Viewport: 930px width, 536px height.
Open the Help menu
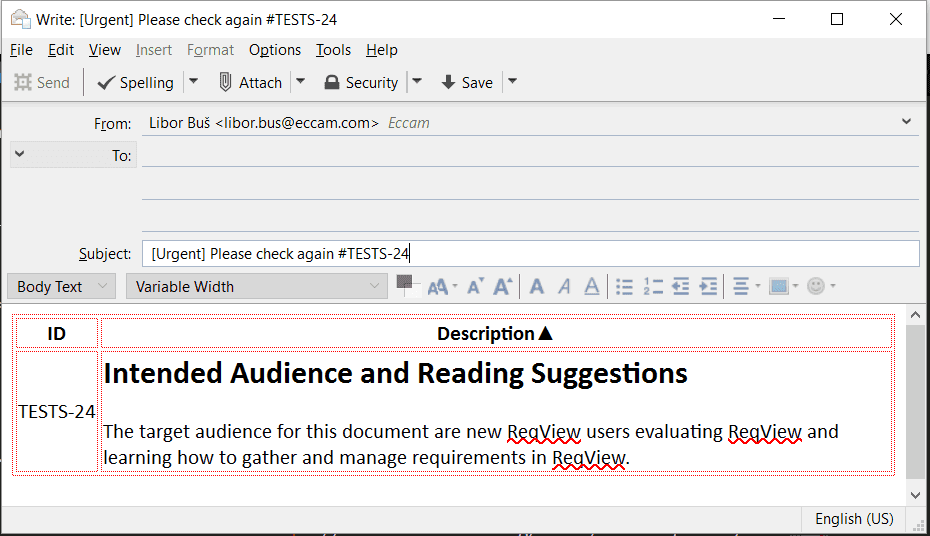coord(381,50)
